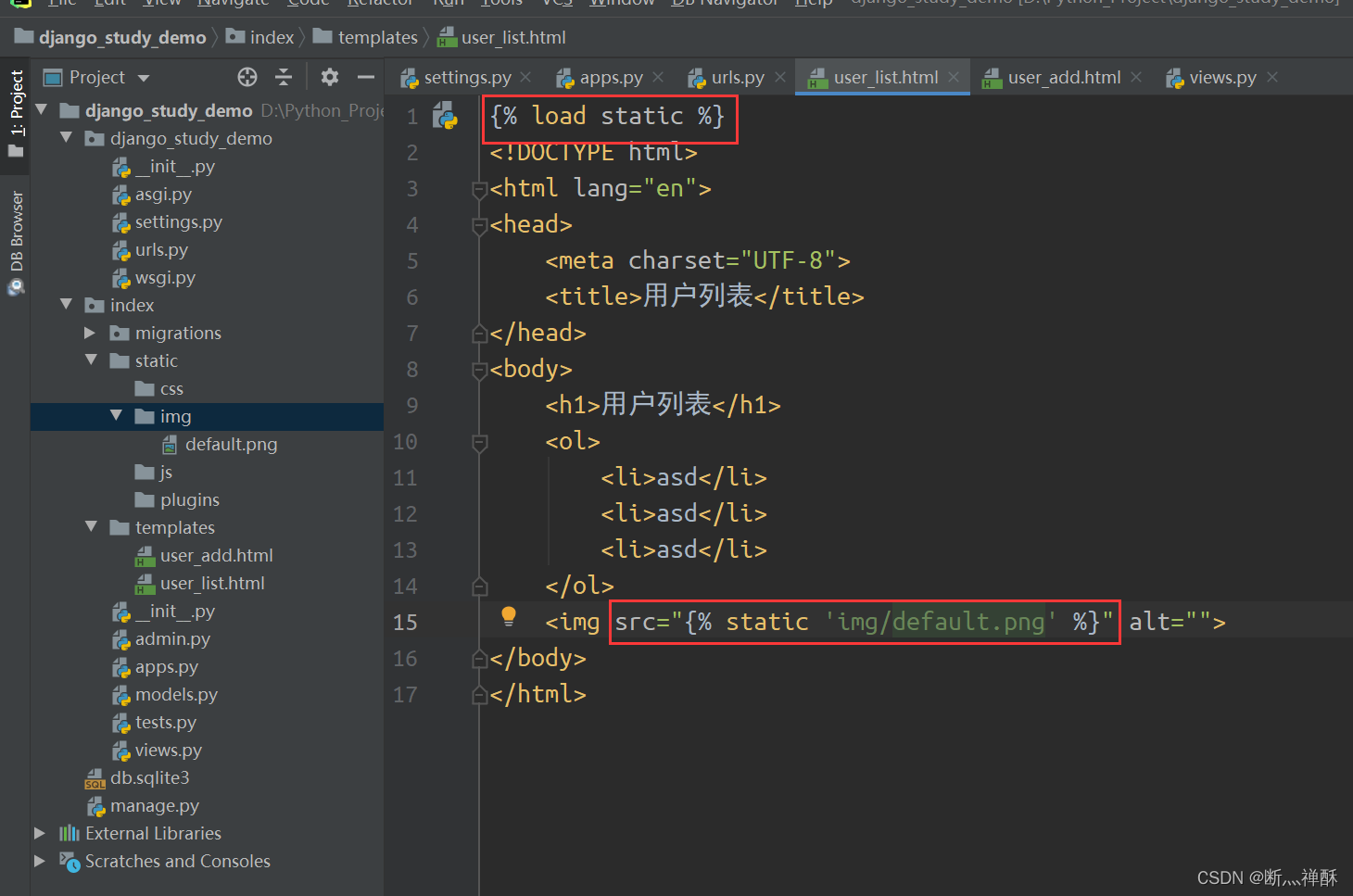Close the urls.py tab

point(780,77)
